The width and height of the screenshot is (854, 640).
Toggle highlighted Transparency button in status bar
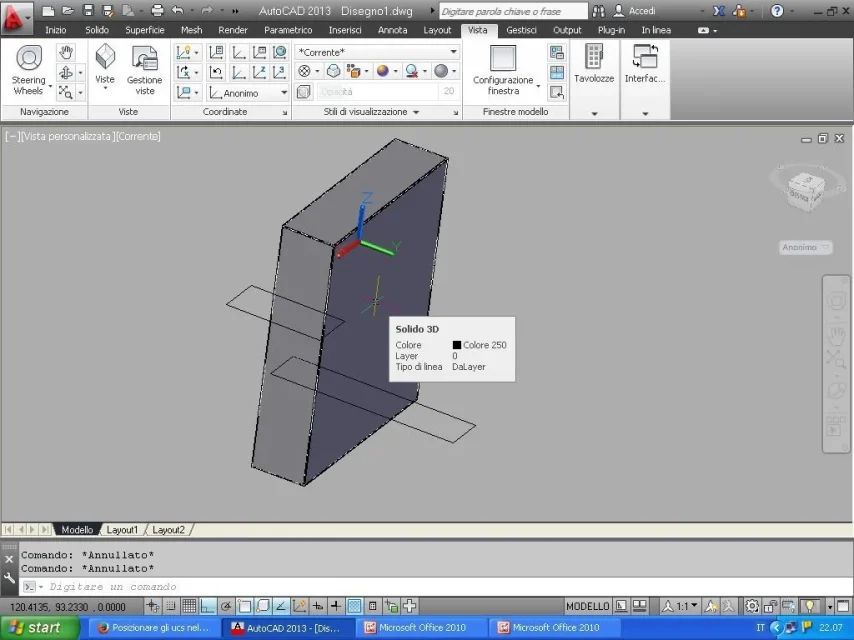[354, 606]
